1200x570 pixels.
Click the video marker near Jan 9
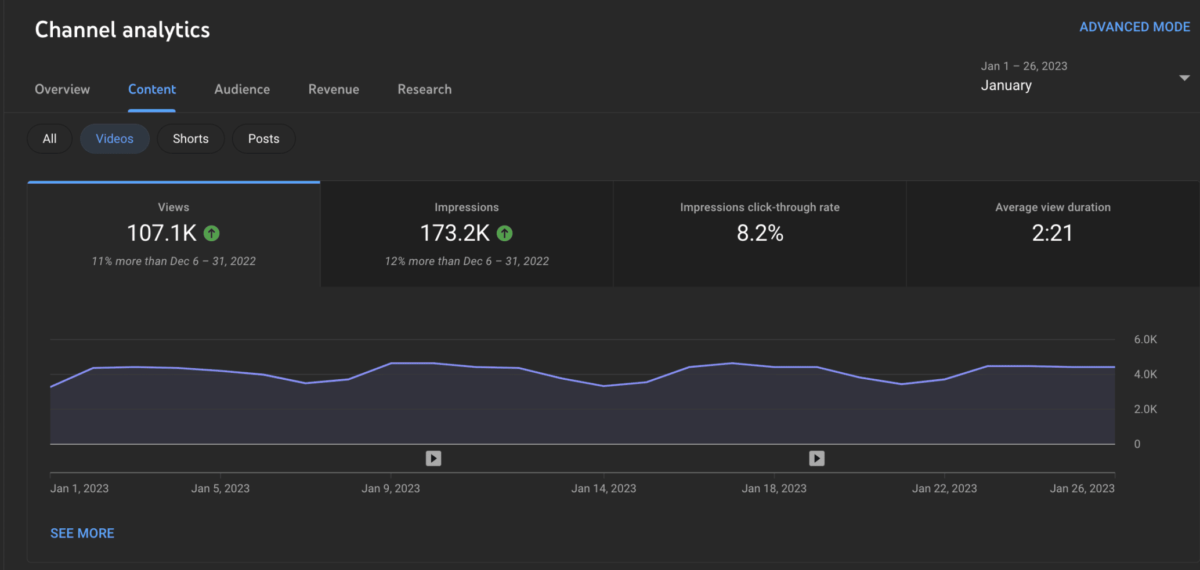433,458
